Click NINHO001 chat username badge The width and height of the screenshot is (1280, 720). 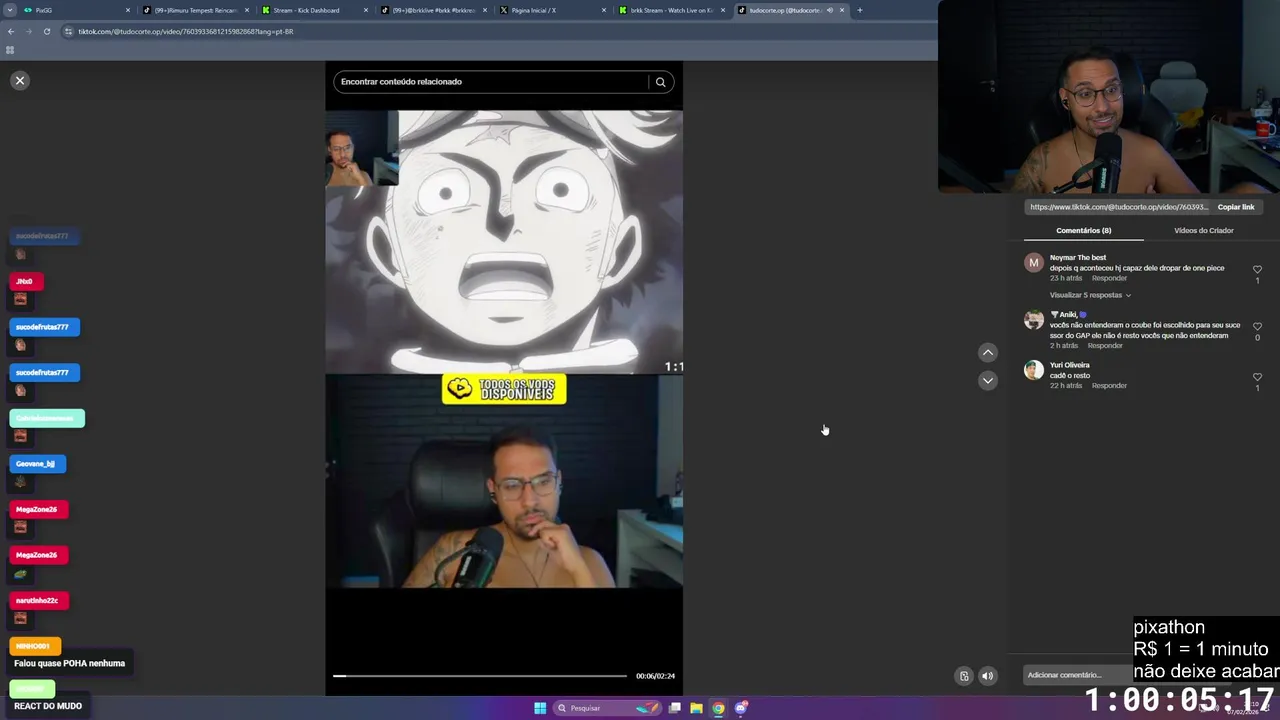[33, 646]
